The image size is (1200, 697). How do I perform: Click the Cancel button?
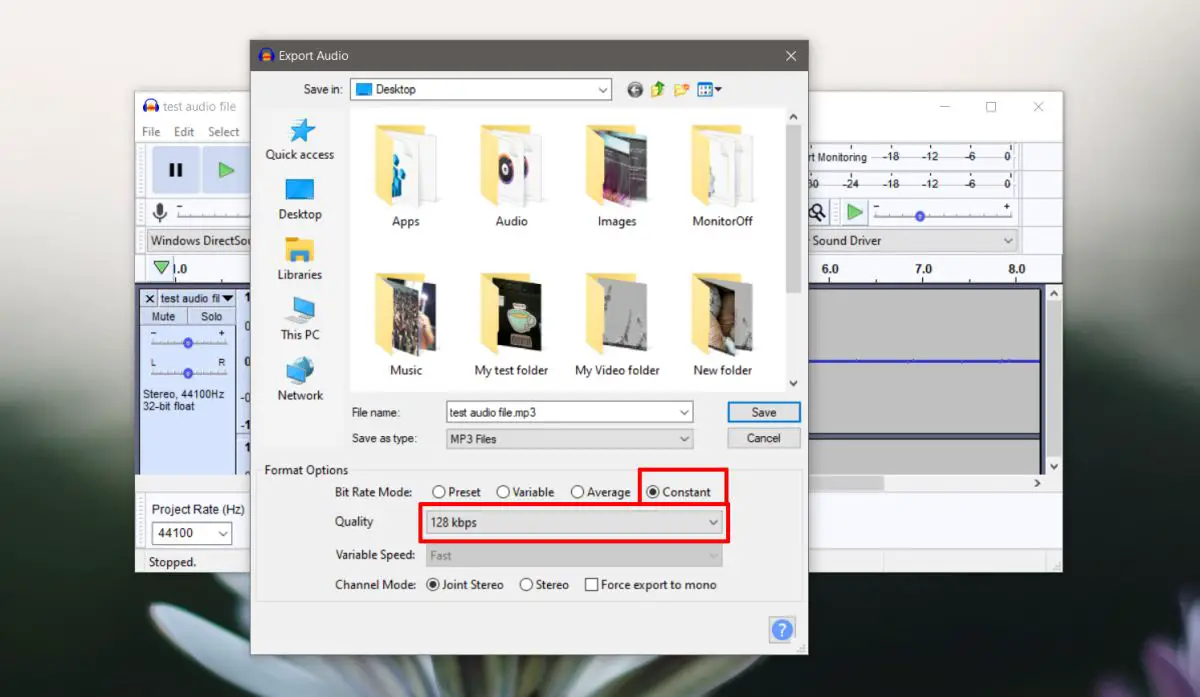point(764,438)
